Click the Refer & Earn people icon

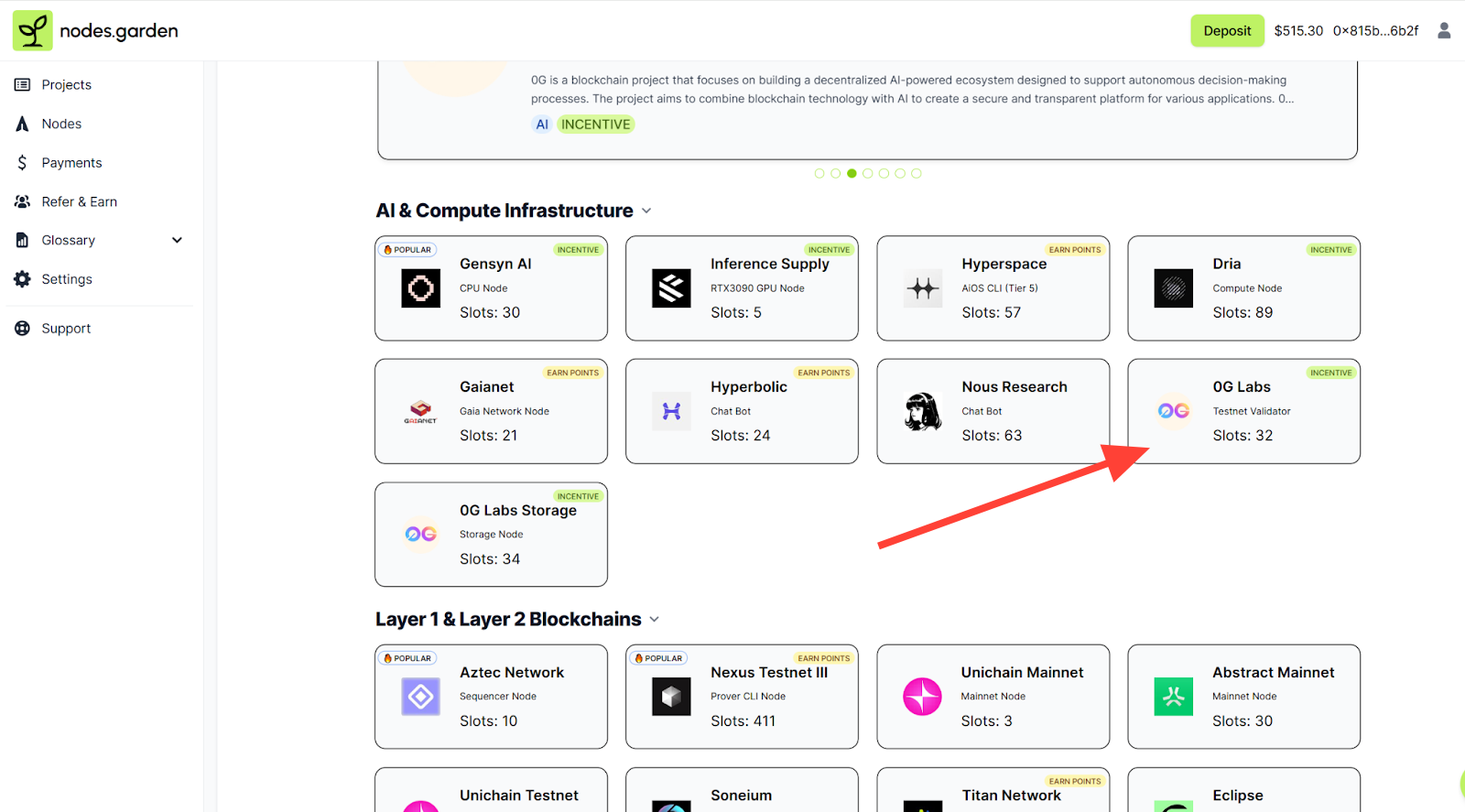click(x=22, y=201)
